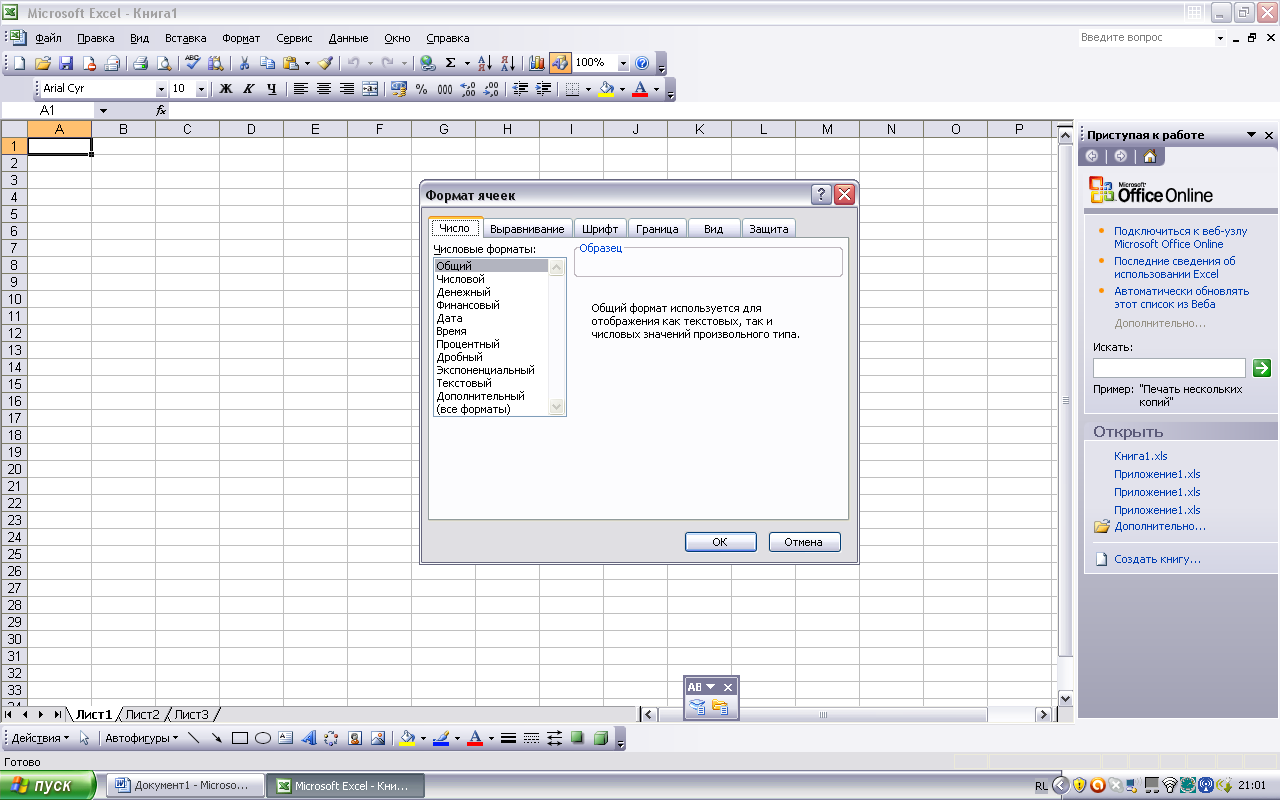Expand the Name Box dropdown arrow
This screenshot has height=800, width=1280.
(102, 111)
